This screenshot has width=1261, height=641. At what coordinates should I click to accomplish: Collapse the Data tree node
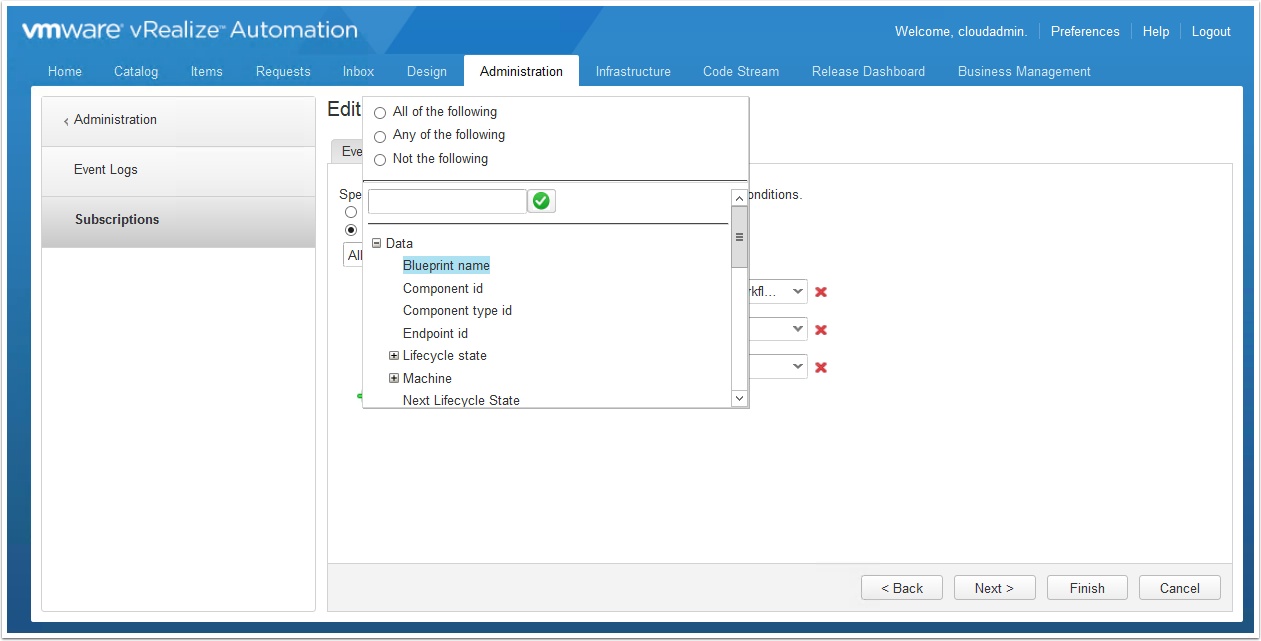pyautogui.click(x=377, y=243)
